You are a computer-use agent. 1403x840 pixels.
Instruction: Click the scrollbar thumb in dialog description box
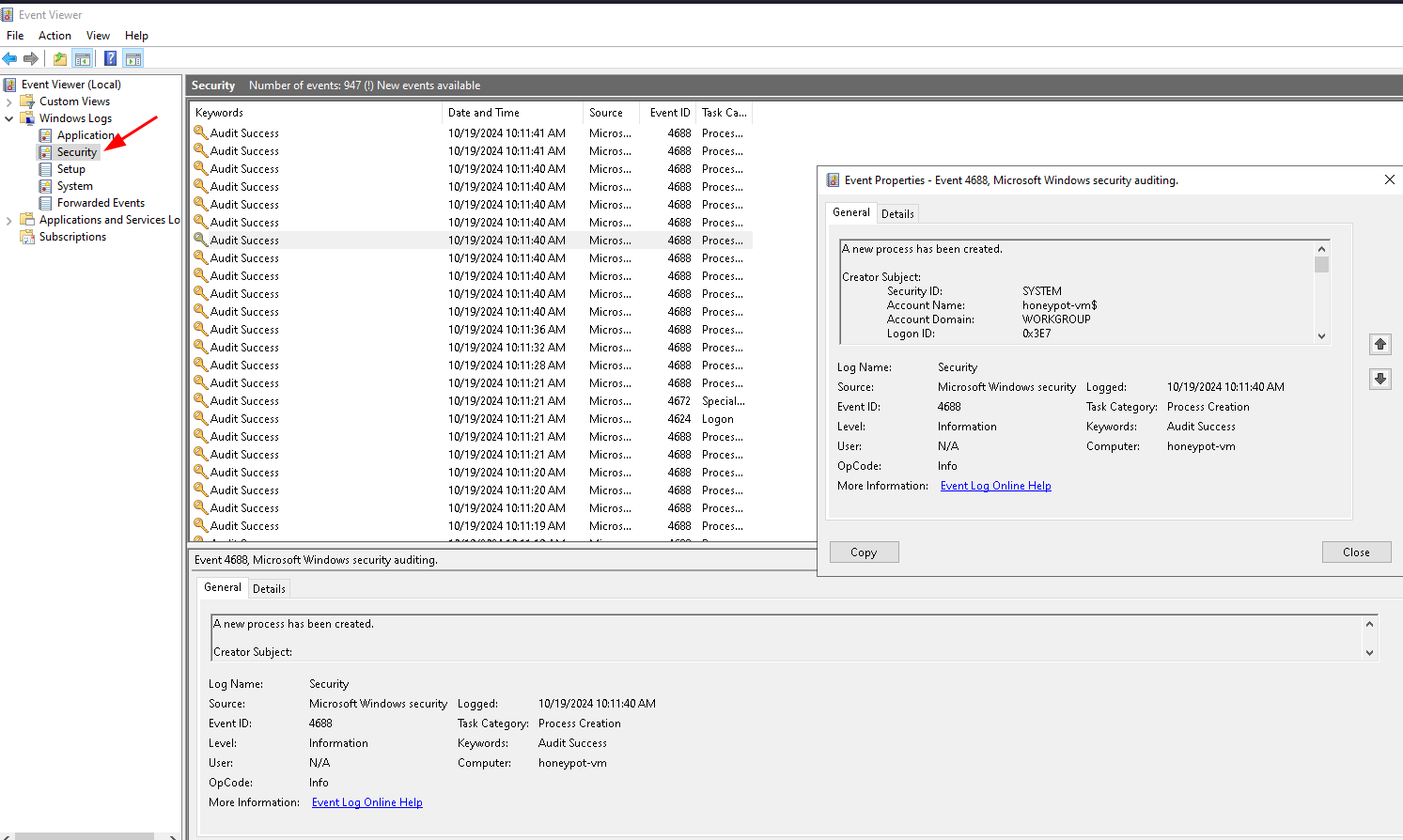pos(1321,265)
